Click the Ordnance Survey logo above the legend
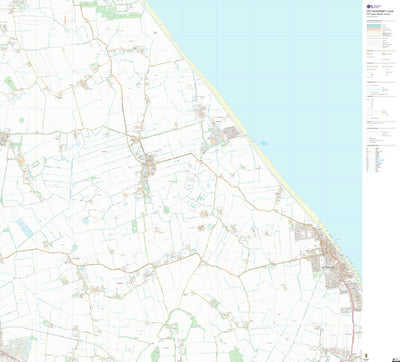 [374, 6]
